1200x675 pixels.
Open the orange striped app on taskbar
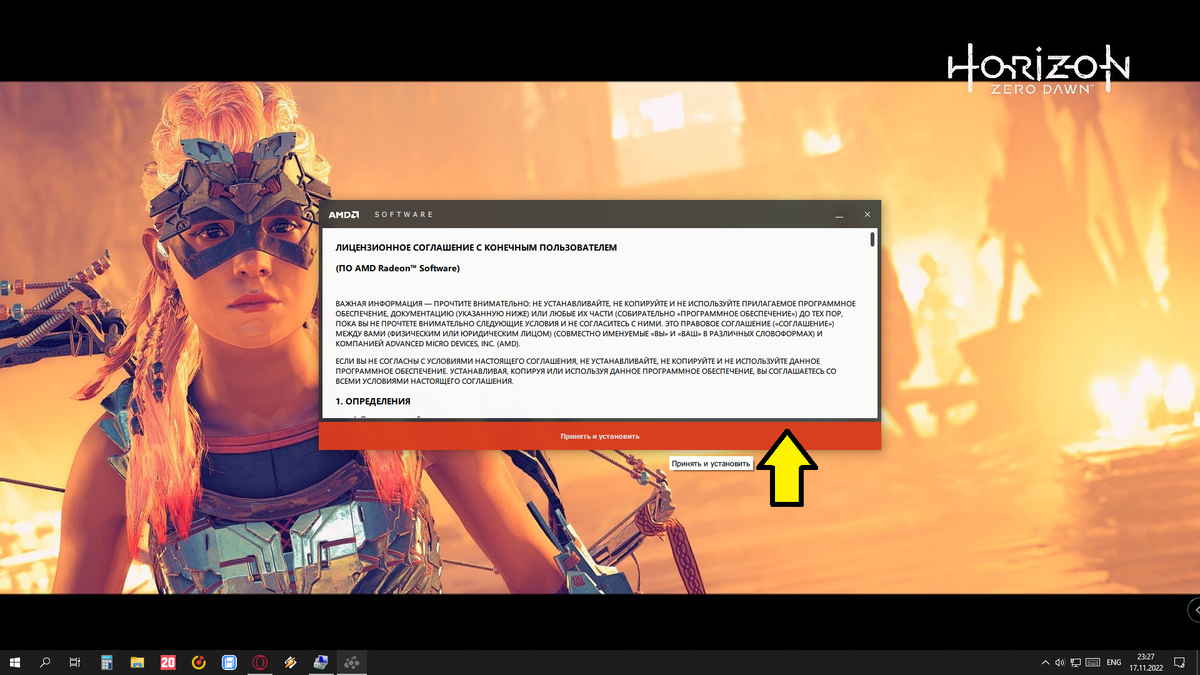pos(291,662)
